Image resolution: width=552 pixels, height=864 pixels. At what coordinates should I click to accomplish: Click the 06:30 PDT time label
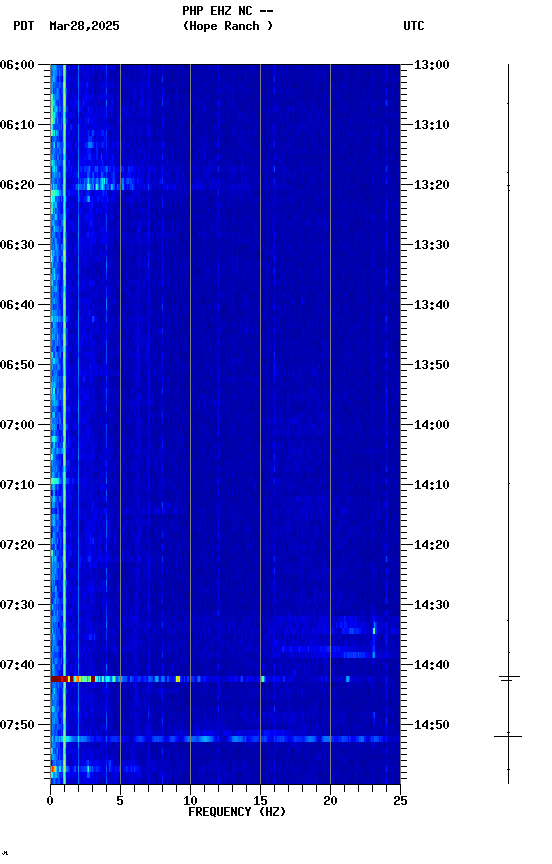[x=17, y=245]
